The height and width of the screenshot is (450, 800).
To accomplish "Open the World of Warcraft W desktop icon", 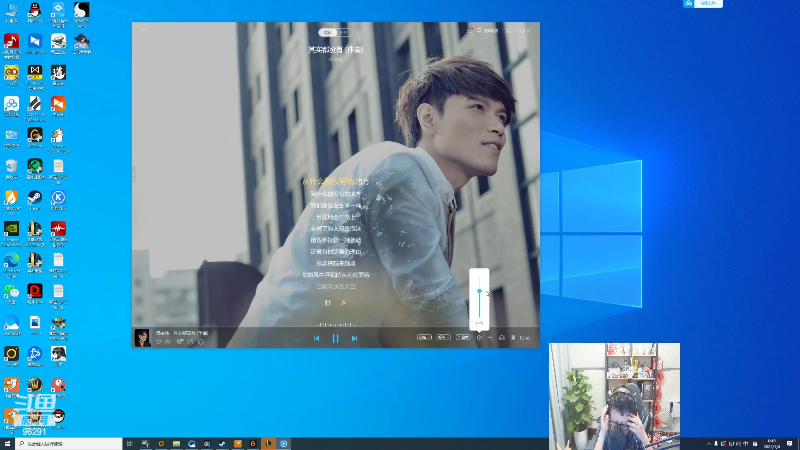I will [x=35, y=387].
